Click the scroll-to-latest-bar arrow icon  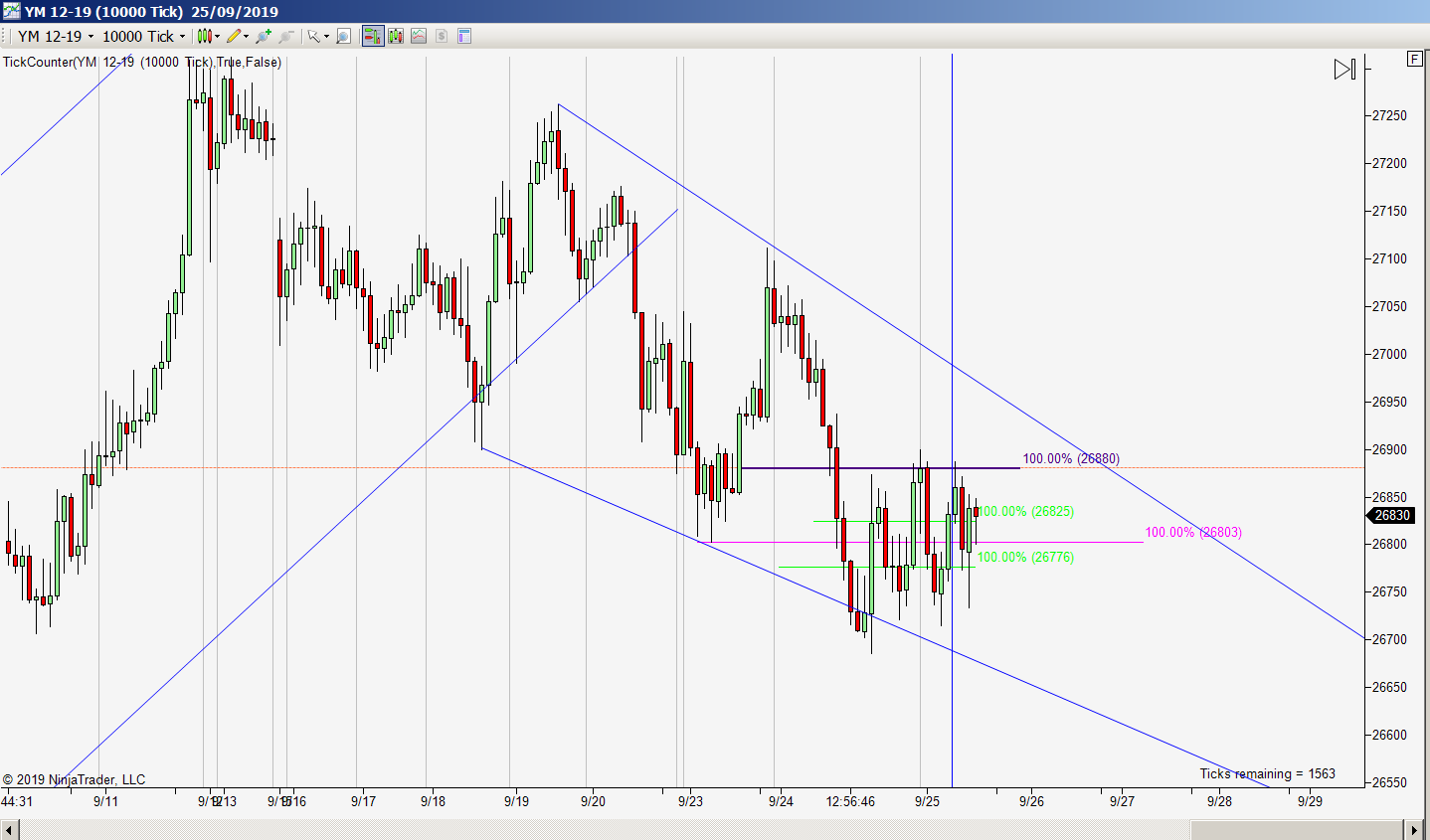pos(1344,69)
